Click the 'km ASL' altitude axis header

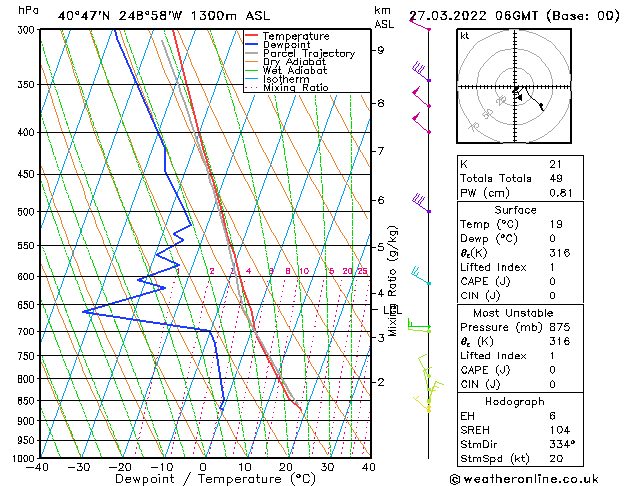pyautogui.click(x=384, y=17)
